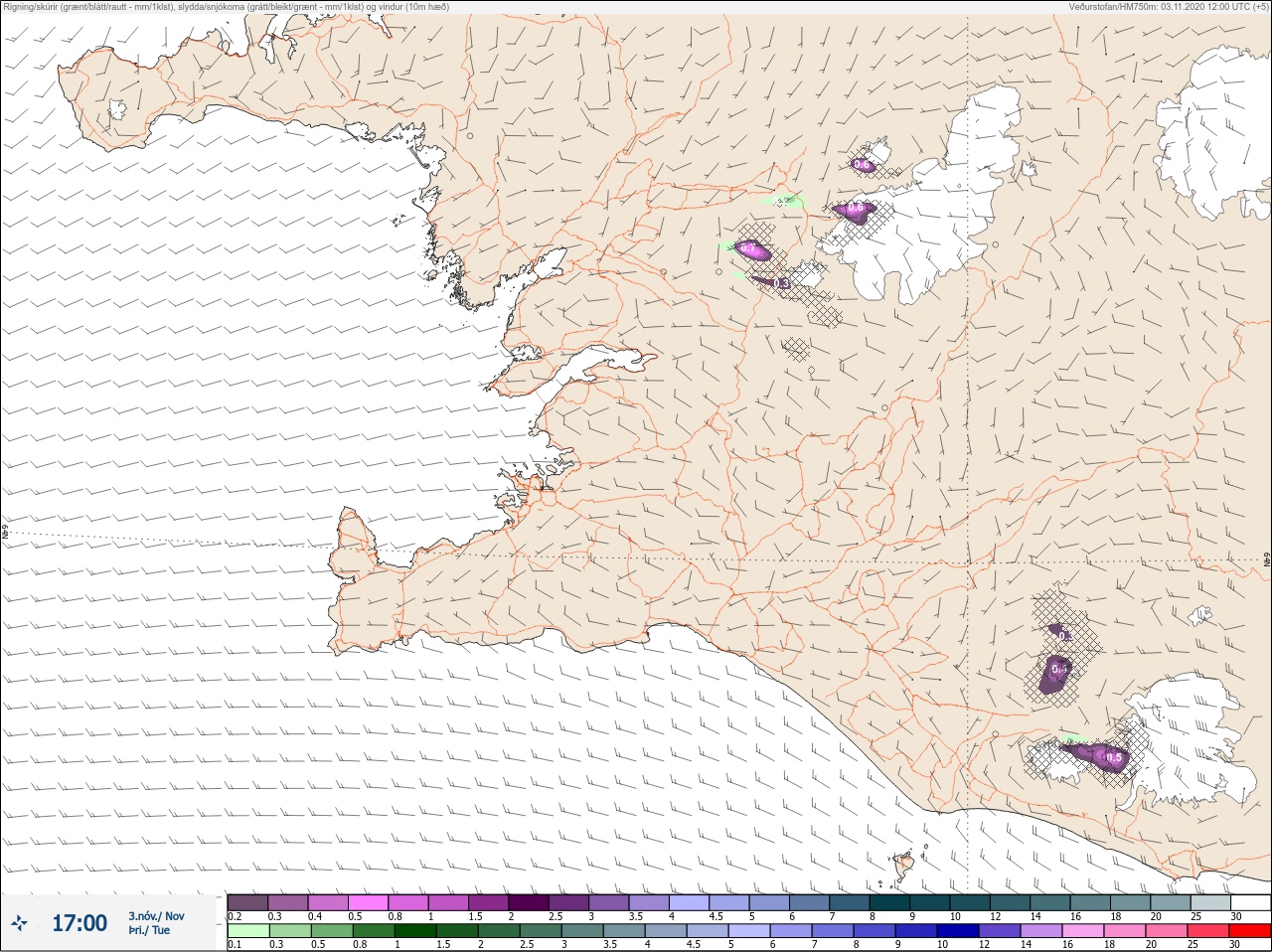Click the 0.4 value on the upper legend scale

[x=315, y=916]
